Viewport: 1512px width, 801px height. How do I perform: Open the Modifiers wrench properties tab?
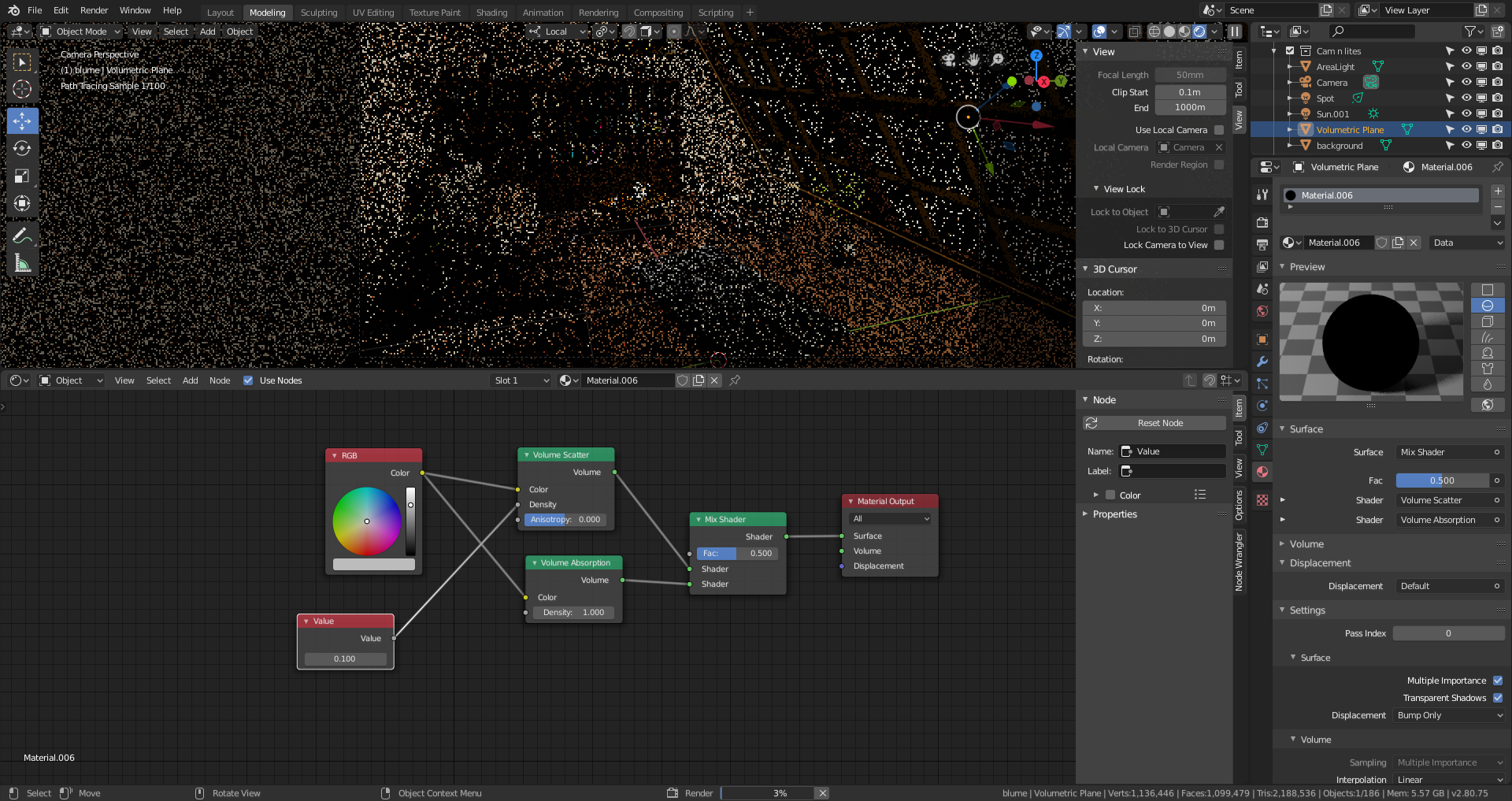click(1262, 362)
